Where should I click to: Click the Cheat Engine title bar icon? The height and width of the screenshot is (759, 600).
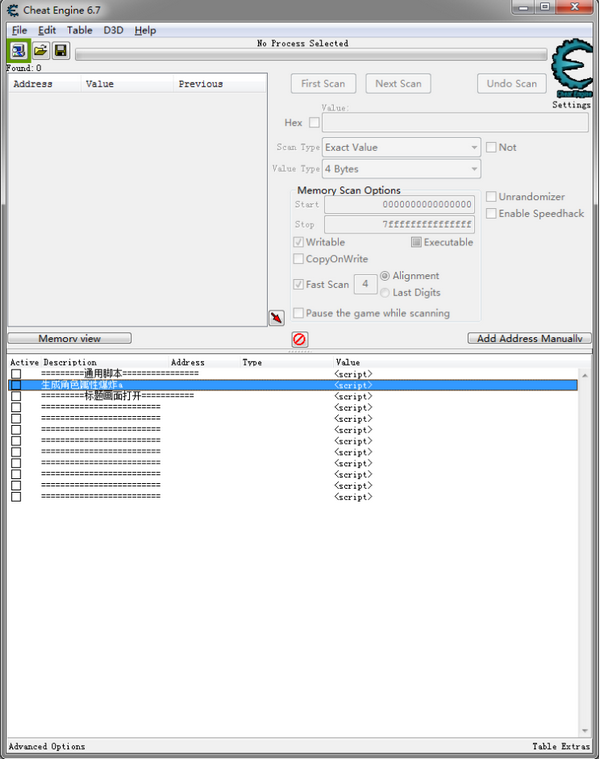[x=13, y=10]
